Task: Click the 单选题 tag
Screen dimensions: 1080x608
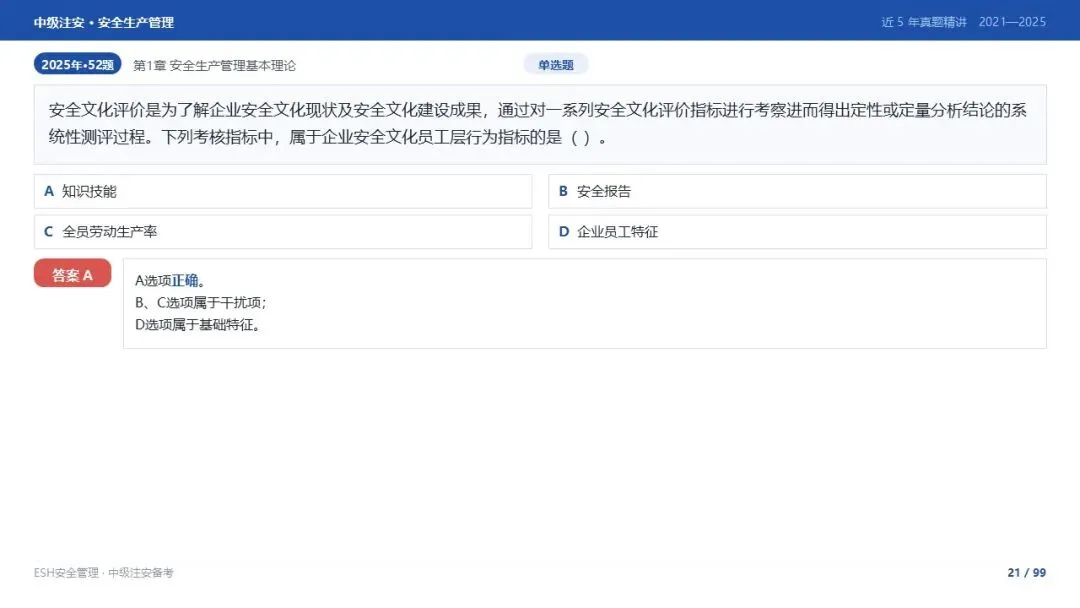Action: (556, 65)
